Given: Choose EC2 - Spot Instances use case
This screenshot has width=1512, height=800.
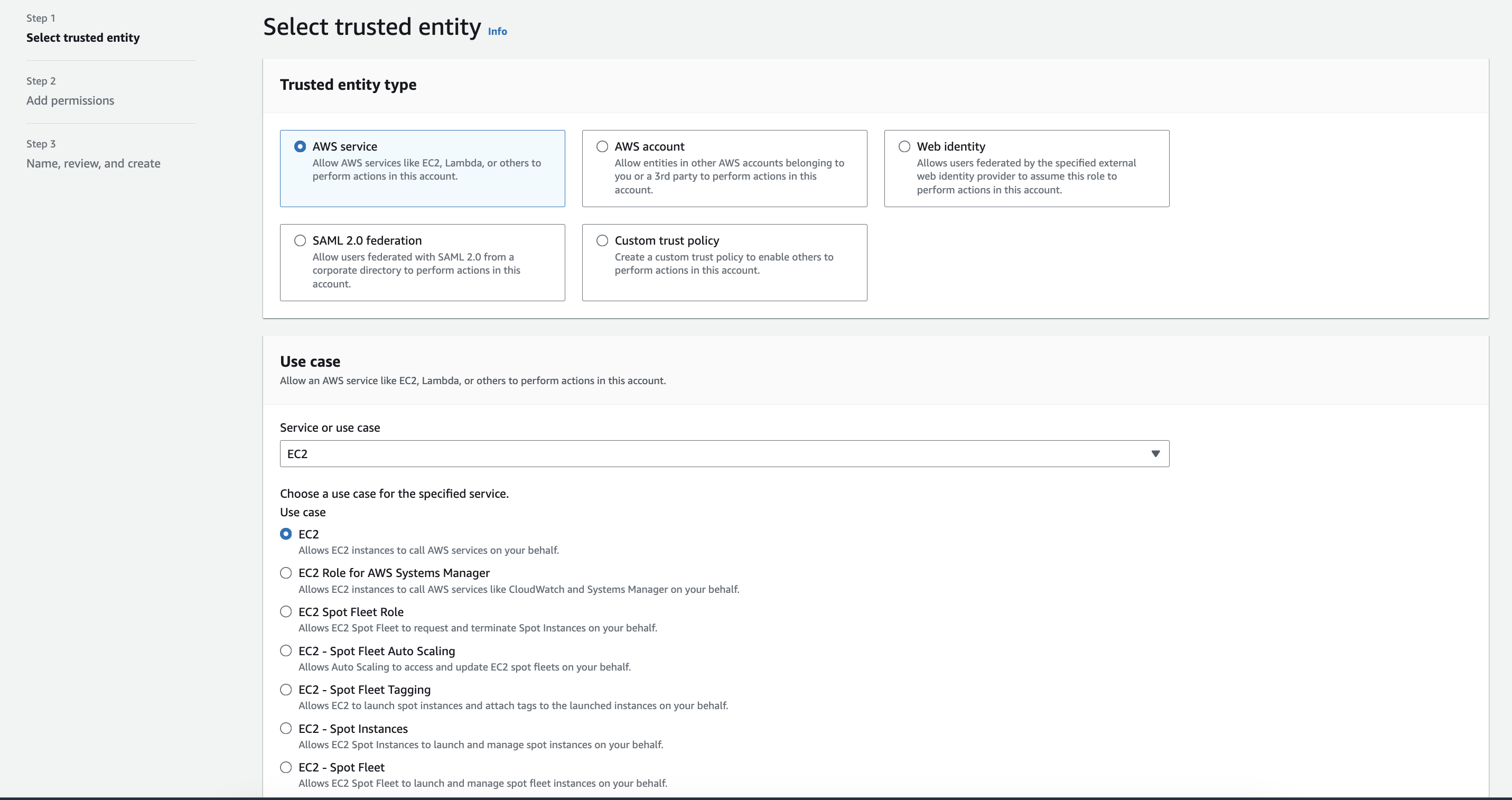Looking at the screenshot, I should [x=286, y=728].
